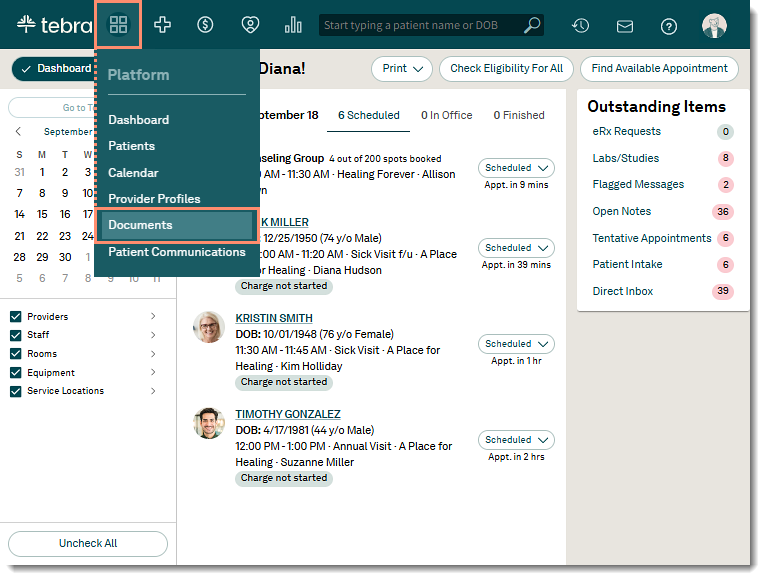Open the Clinical plus icon menu
765x580 pixels.
pyautogui.click(x=162, y=25)
